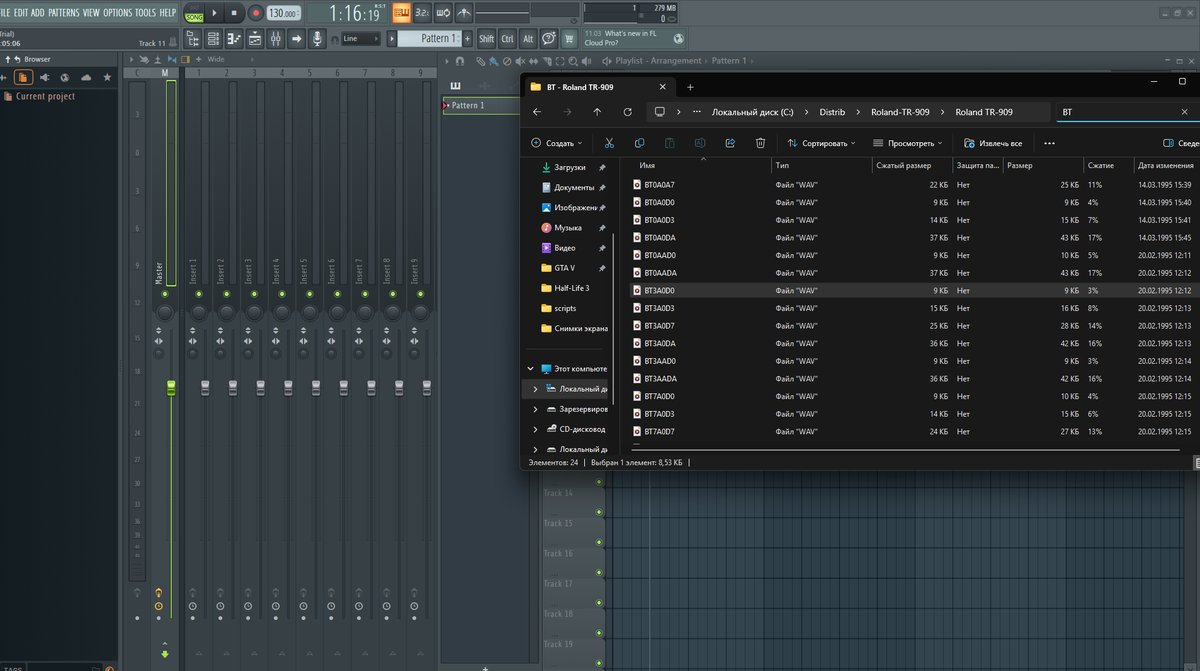Stop playback in FL Studio transport
This screenshot has width=1200, height=671.
point(234,13)
